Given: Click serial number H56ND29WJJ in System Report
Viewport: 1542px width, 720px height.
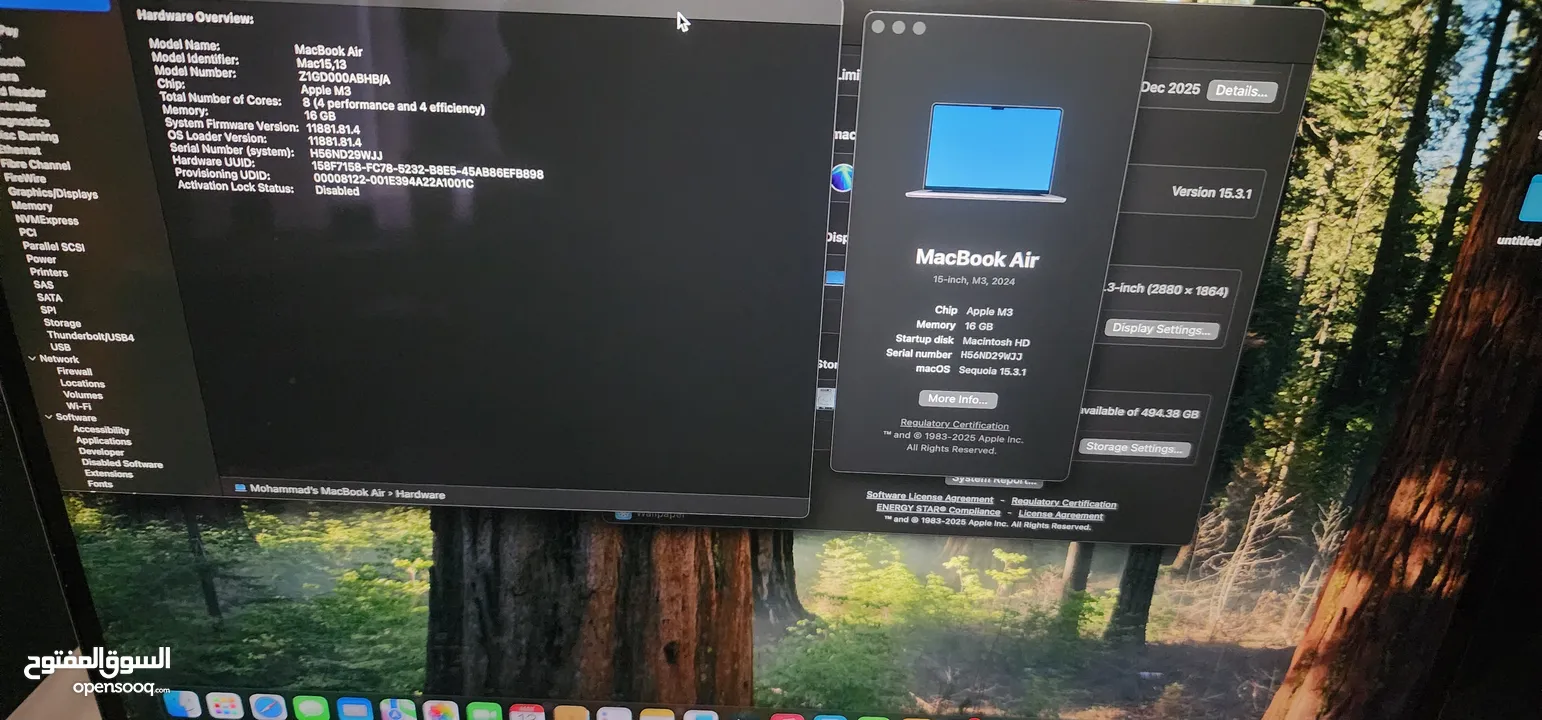Looking at the screenshot, I should 346,154.
